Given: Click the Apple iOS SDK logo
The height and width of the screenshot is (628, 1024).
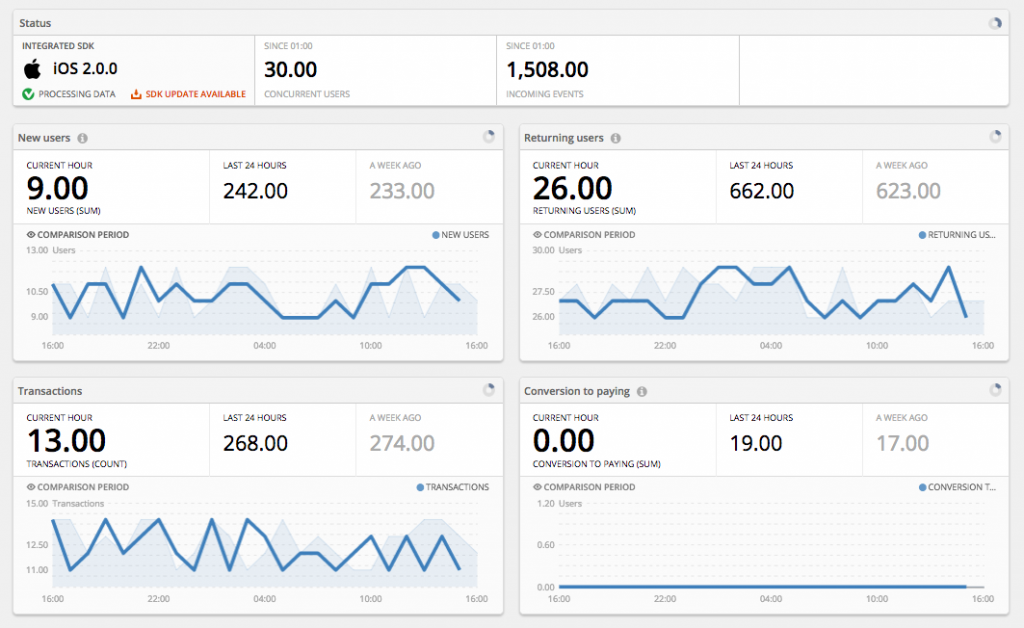Looking at the screenshot, I should 33,69.
